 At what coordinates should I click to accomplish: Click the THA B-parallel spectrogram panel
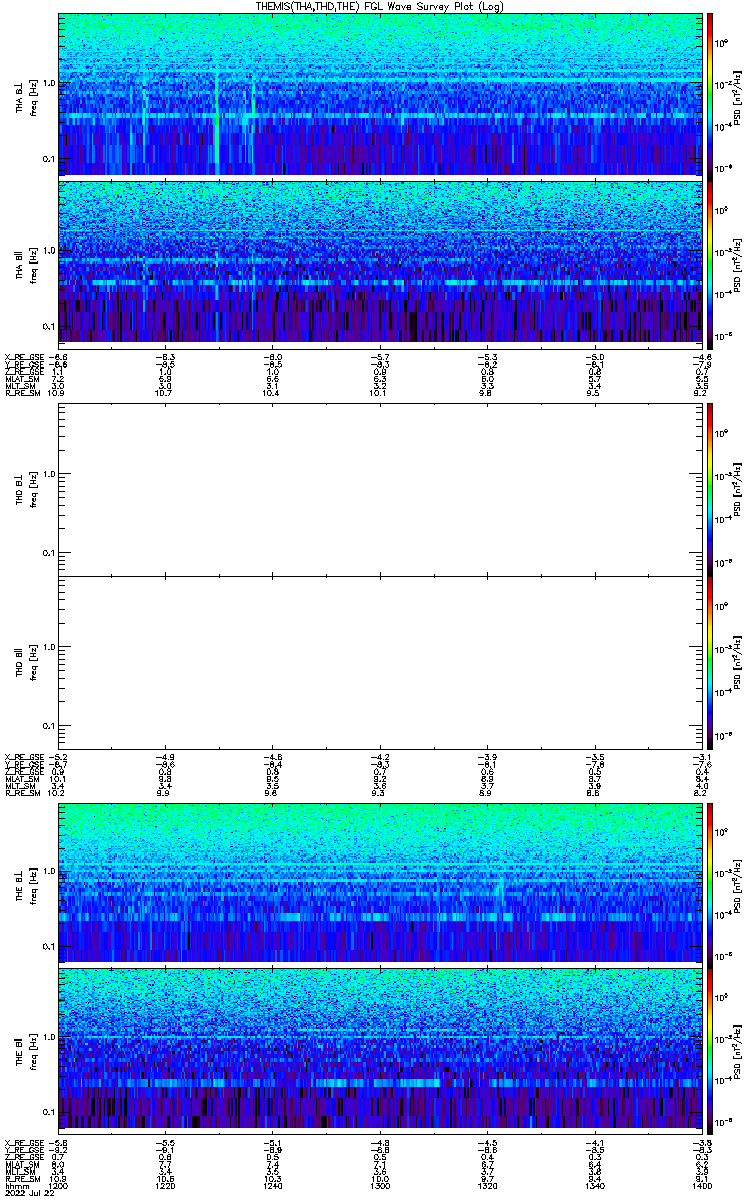point(380,261)
